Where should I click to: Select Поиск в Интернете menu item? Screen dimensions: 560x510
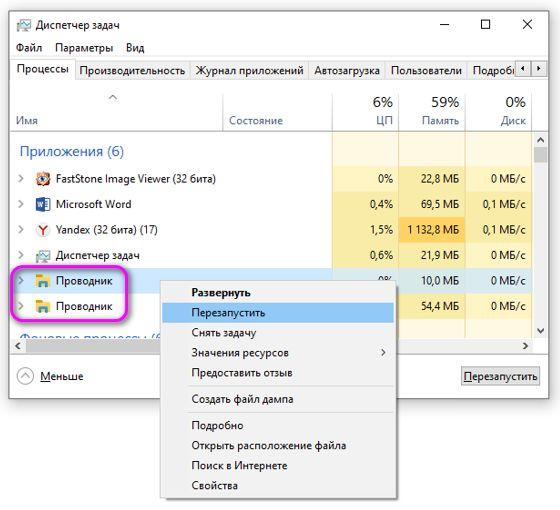[x=279, y=466]
